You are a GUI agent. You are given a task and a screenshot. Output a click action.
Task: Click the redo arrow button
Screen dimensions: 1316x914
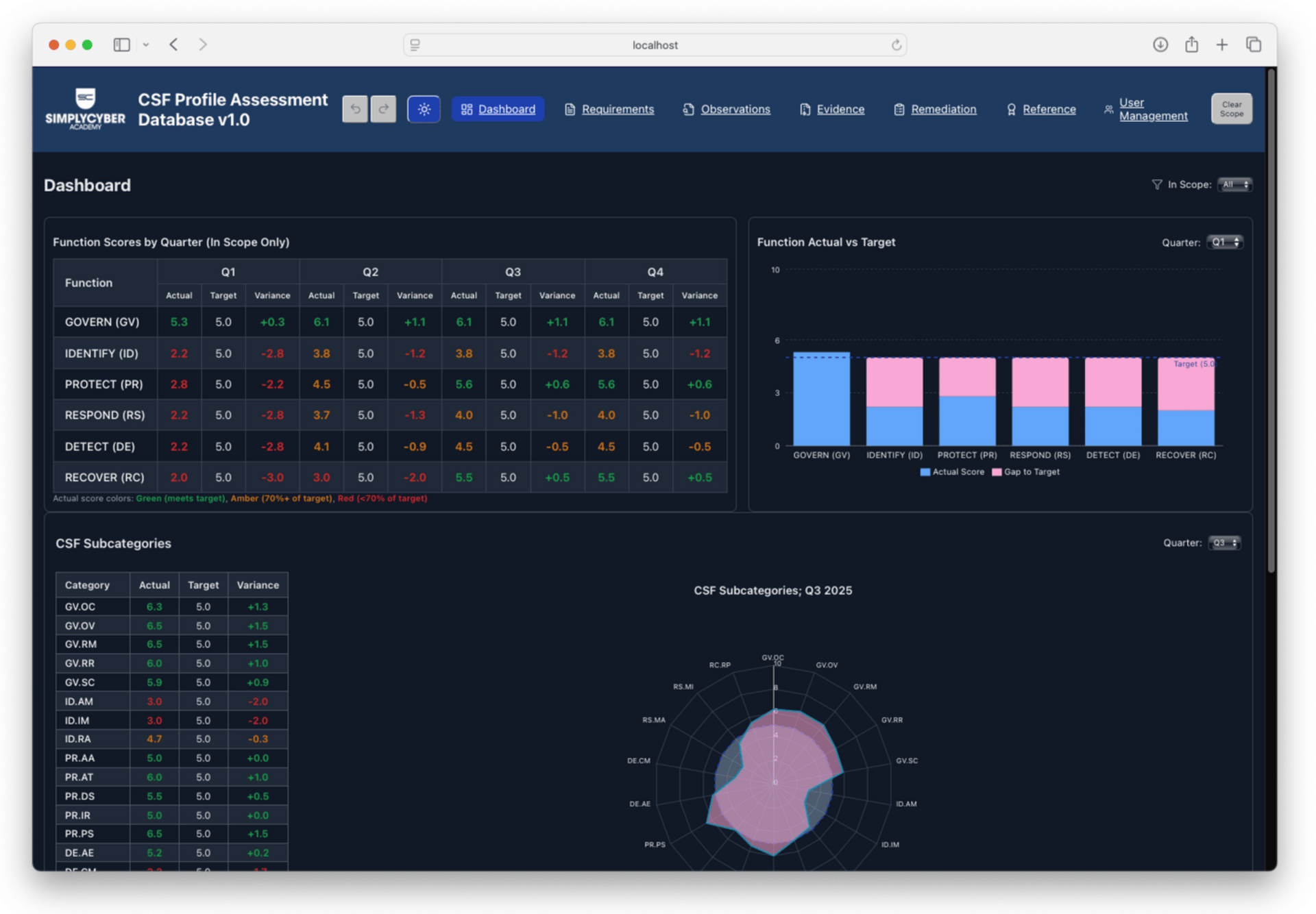384,109
